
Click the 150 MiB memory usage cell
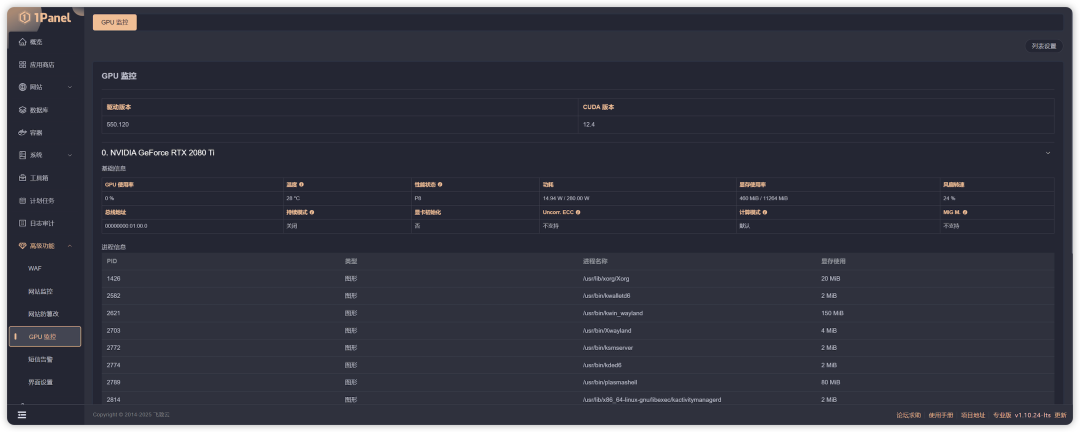[832, 313]
